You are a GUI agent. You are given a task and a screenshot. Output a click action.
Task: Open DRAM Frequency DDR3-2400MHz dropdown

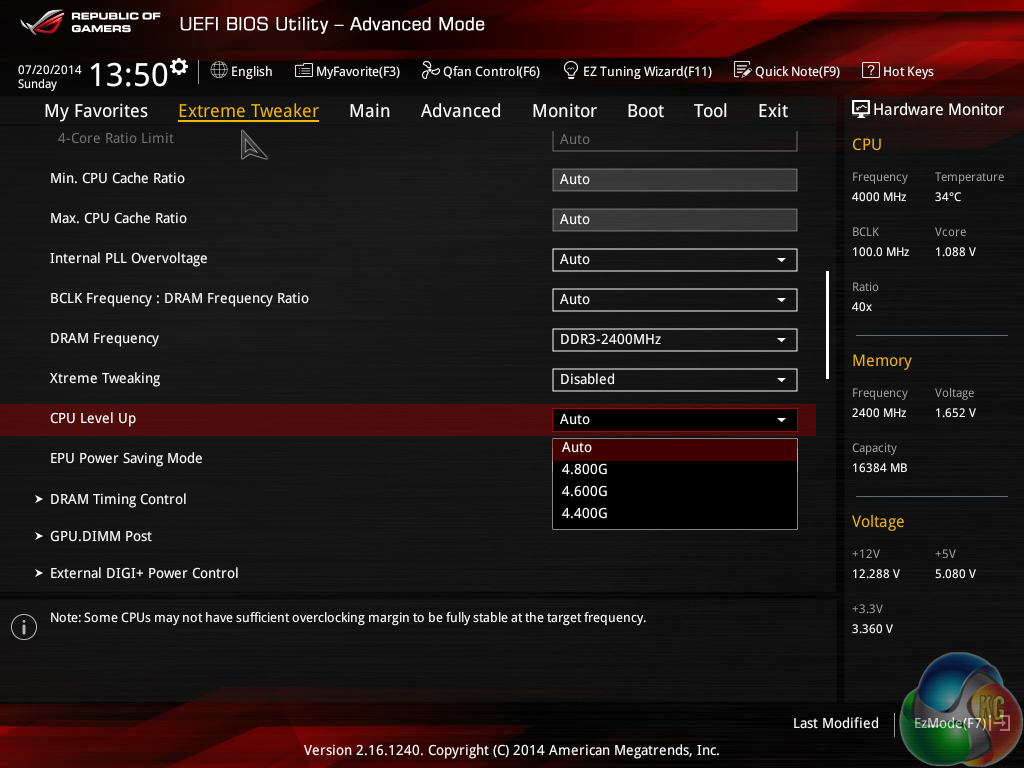[x=675, y=340]
